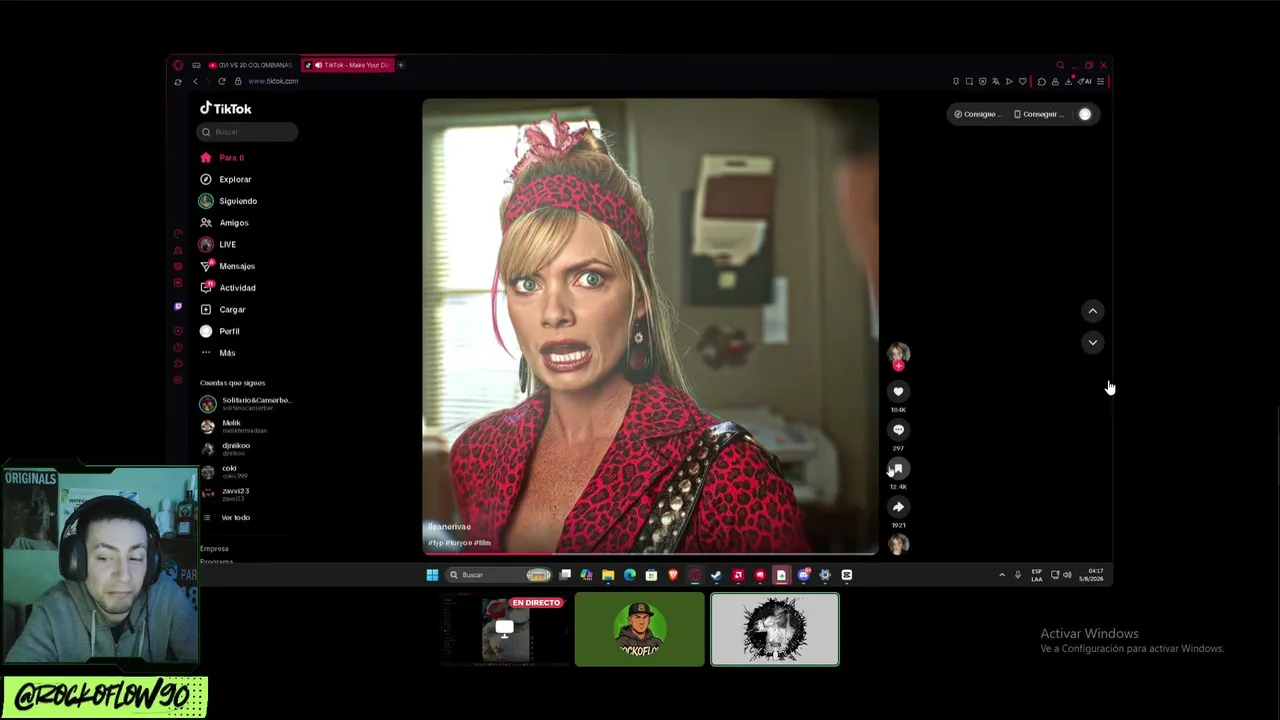Select the black-and-white splatter avatar tile
This screenshot has height=720, width=1280.
pyautogui.click(x=775, y=629)
